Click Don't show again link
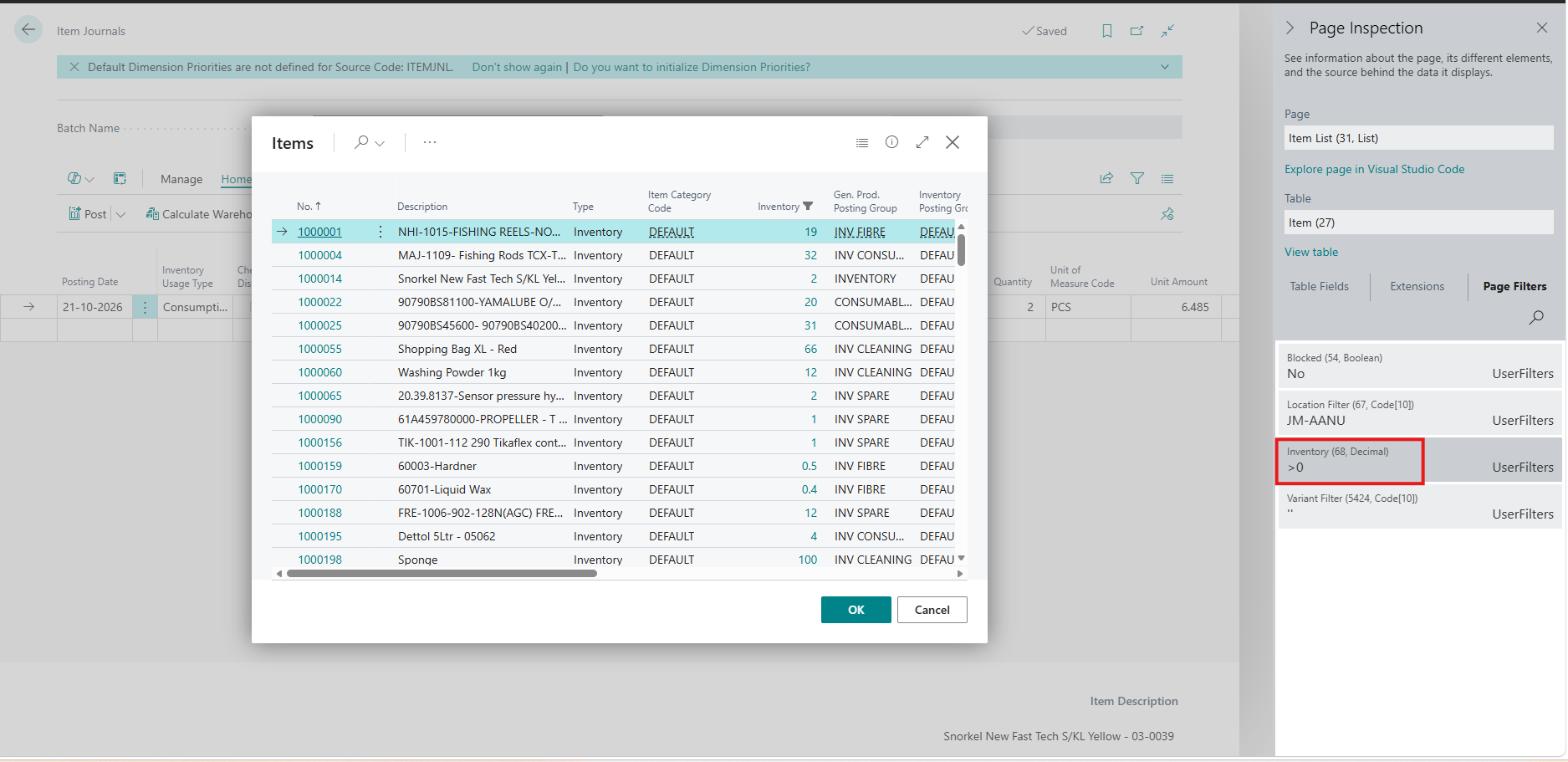This screenshot has width=1568, height=762. pyautogui.click(x=517, y=67)
